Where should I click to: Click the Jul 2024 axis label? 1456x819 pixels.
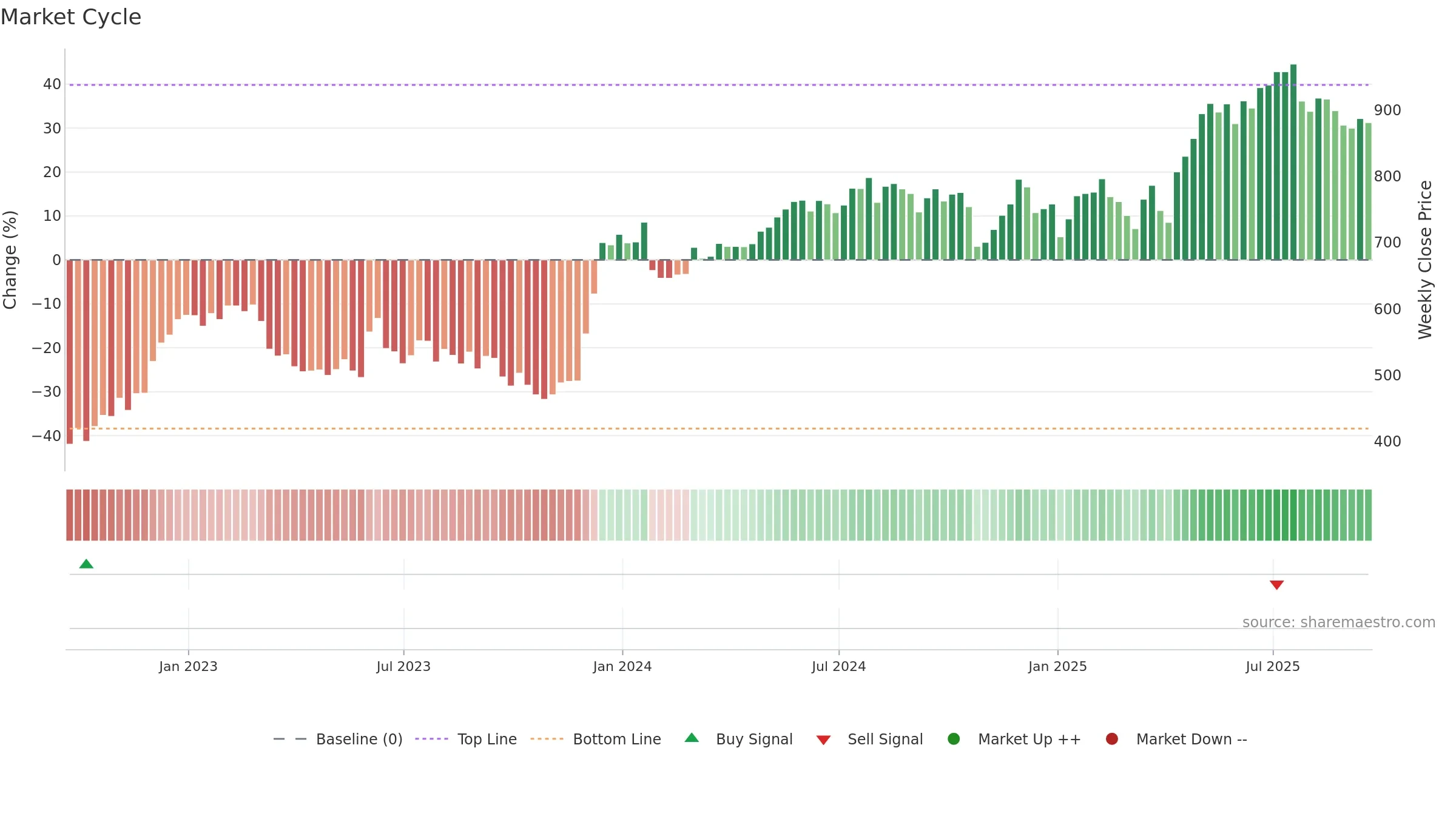839,666
